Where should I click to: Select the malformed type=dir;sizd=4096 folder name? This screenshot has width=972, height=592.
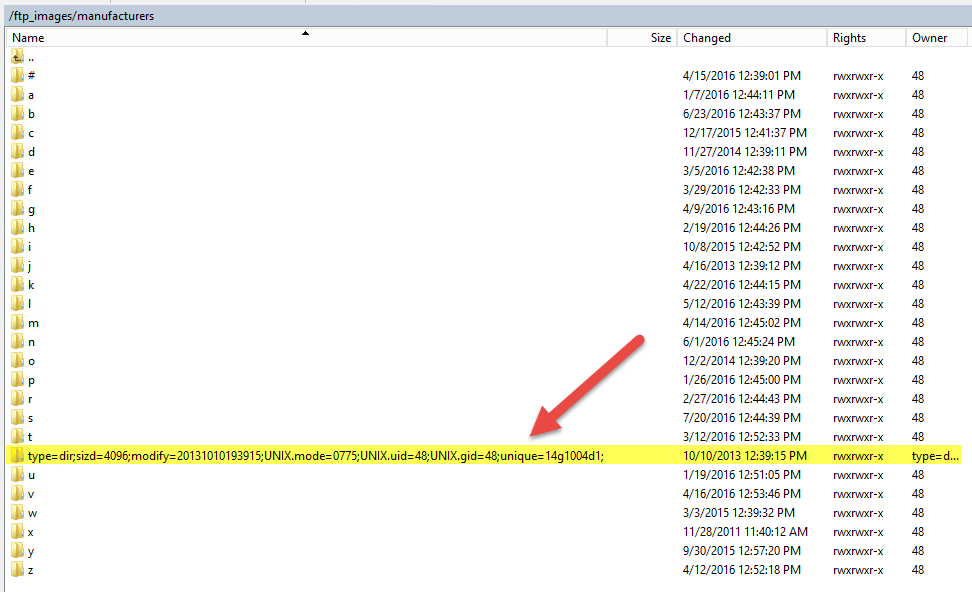[x=315, y=456]
